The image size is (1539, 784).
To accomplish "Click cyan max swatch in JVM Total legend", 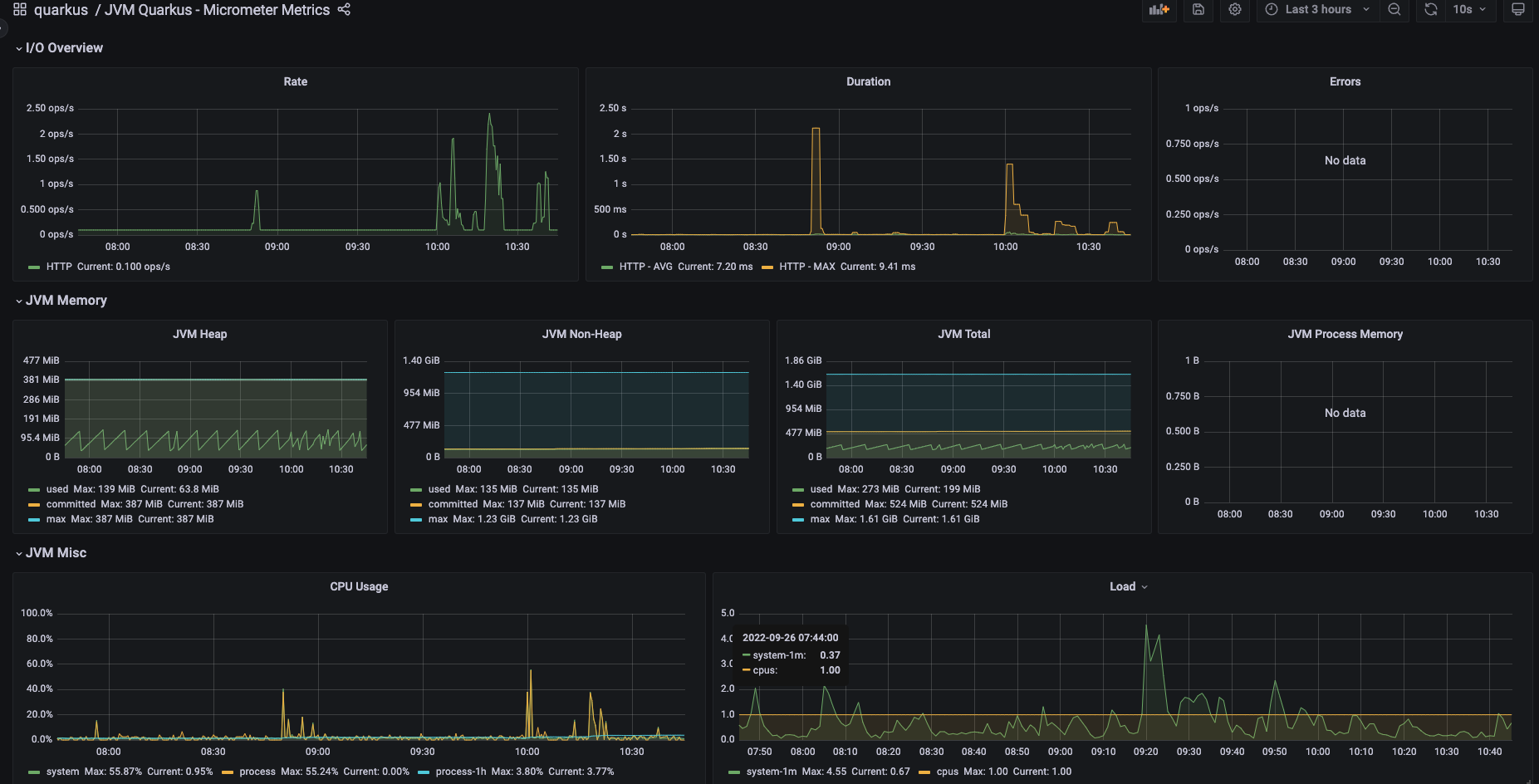I will point(798,520).
